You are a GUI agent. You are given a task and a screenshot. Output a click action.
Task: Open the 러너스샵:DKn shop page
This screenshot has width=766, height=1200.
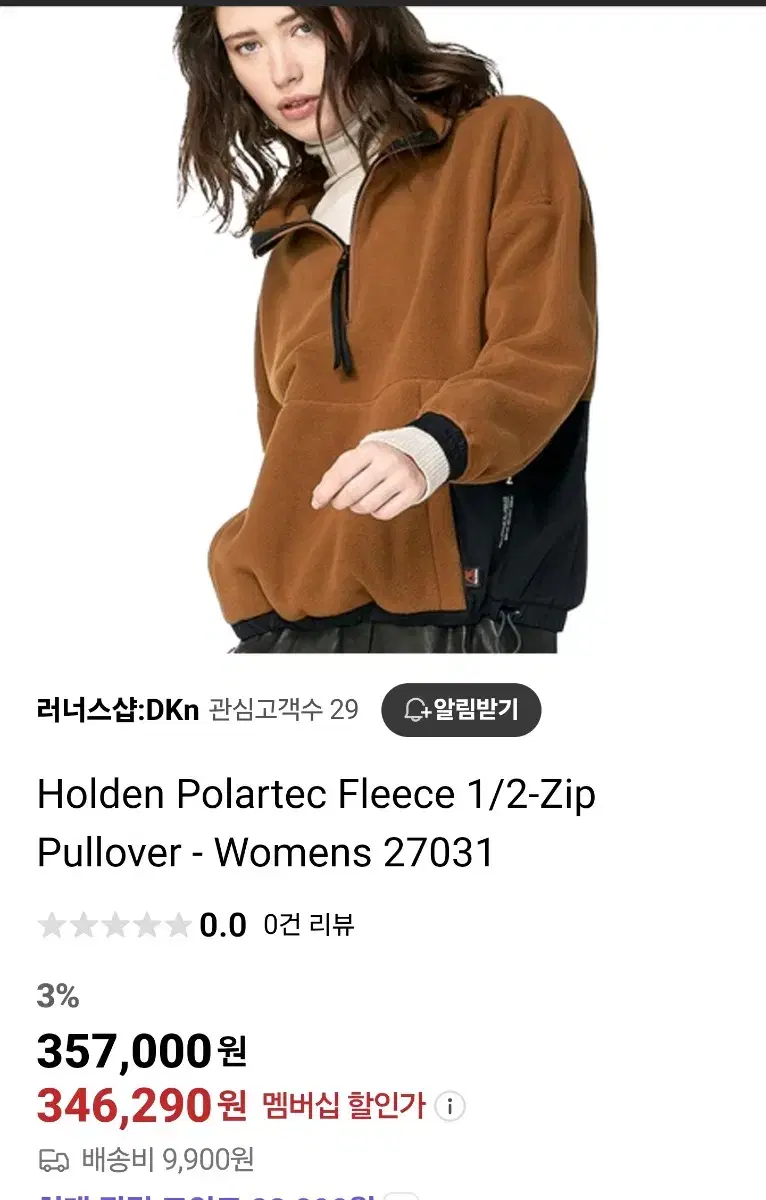pos(118,710)
